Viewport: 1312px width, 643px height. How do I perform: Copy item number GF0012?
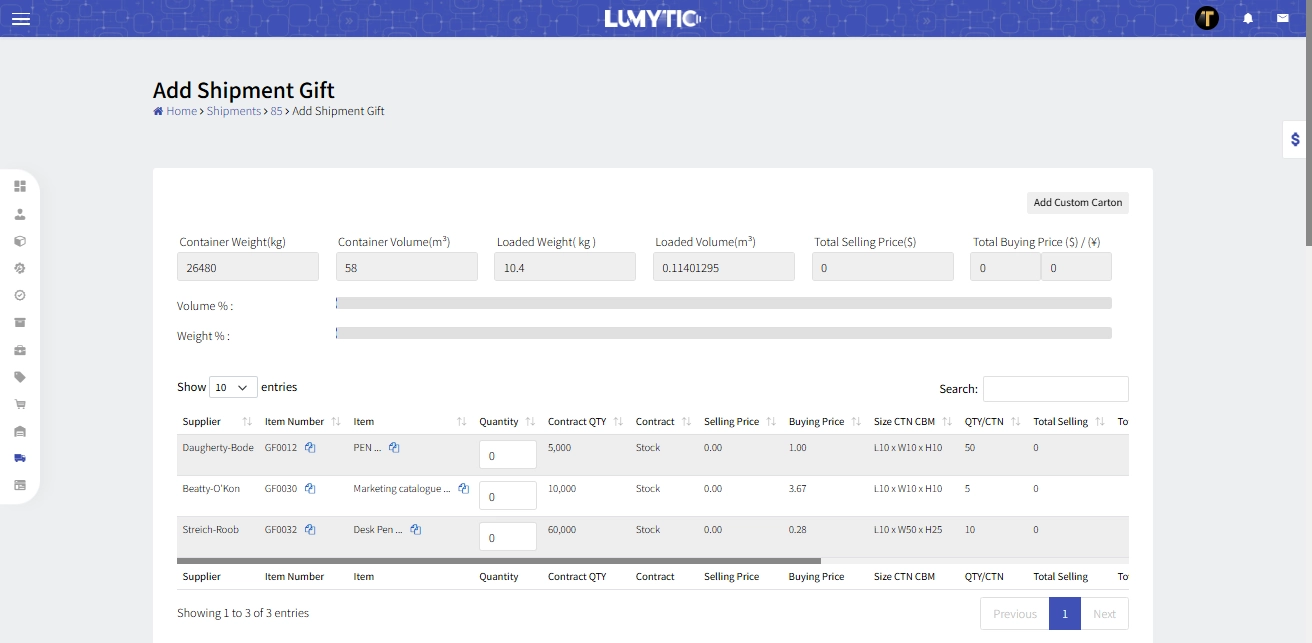point(310,448)
